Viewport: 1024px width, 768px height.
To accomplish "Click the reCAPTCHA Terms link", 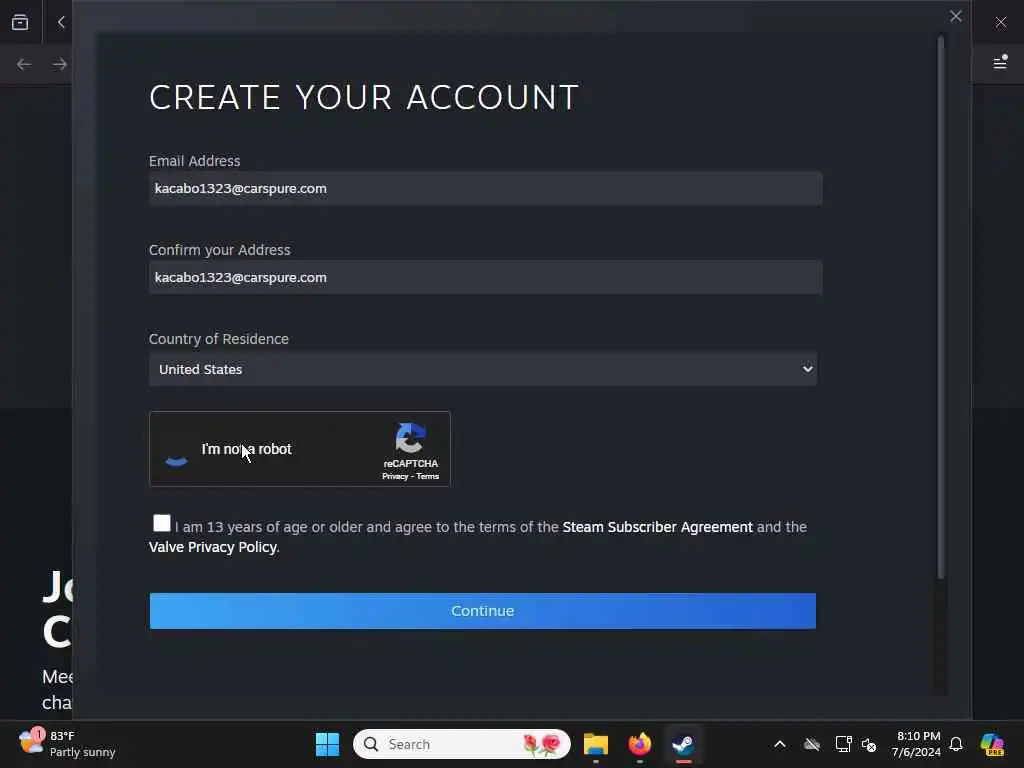I will click(428, 477).
